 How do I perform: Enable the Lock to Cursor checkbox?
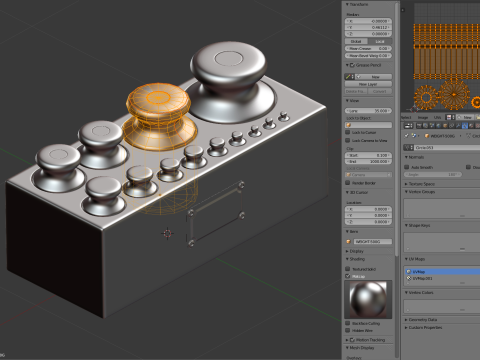tap(348, 132)
